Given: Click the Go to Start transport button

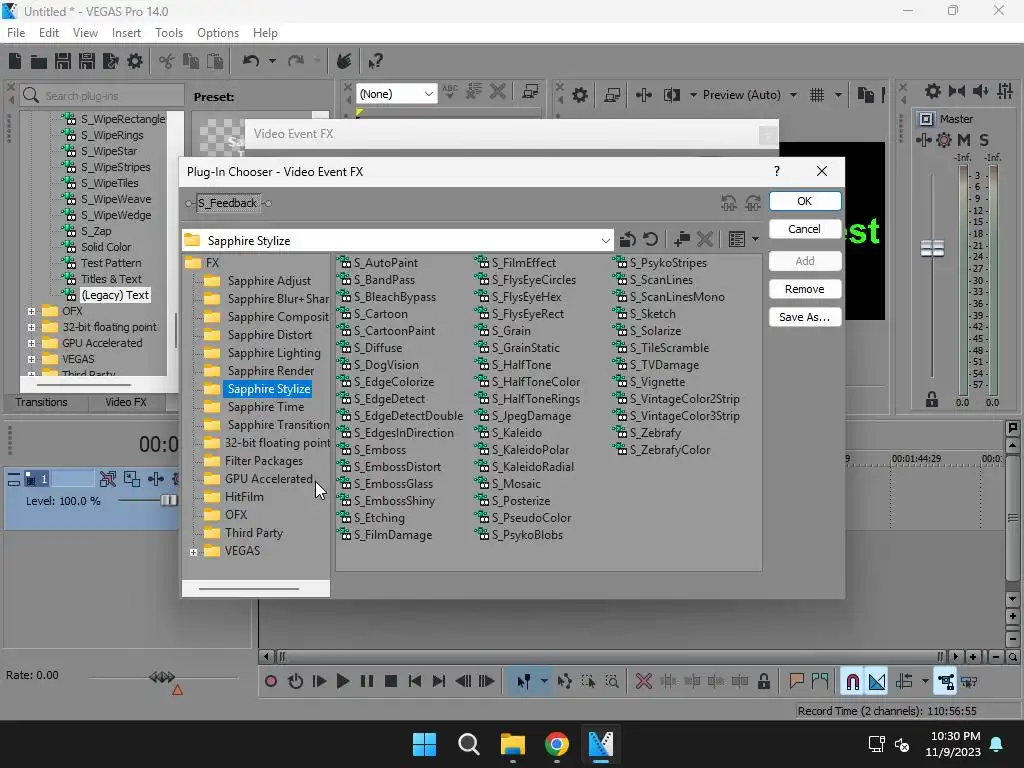Looking at the screenshot, I should pos(415,682).
